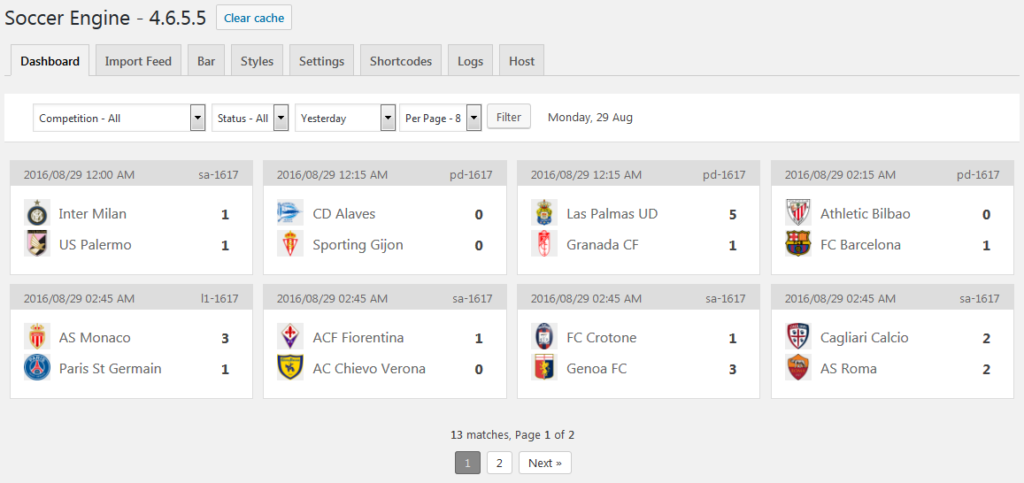Go to the Settings tab
The height and width of the screenshot is (483, 1024).
coord(321,61)
